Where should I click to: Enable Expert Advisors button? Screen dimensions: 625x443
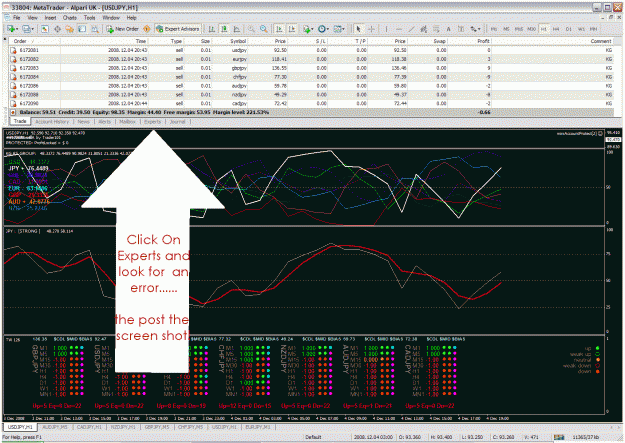coord(177,29)
